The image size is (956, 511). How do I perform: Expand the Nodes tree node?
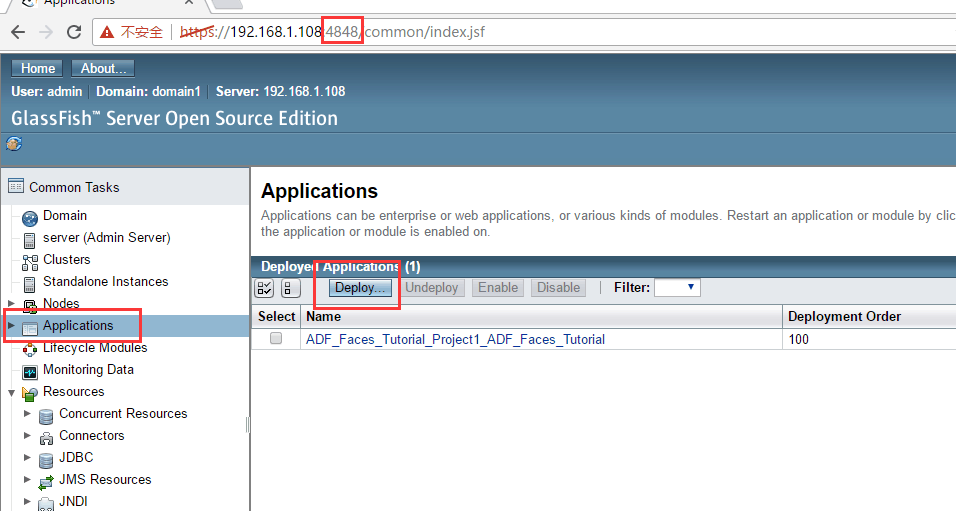[x=11, y=302]
